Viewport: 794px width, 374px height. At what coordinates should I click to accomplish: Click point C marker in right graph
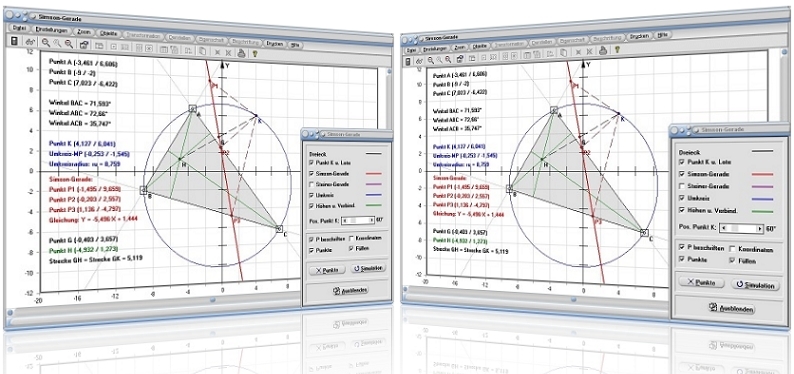pyautogui.click(x=644, y=232)
